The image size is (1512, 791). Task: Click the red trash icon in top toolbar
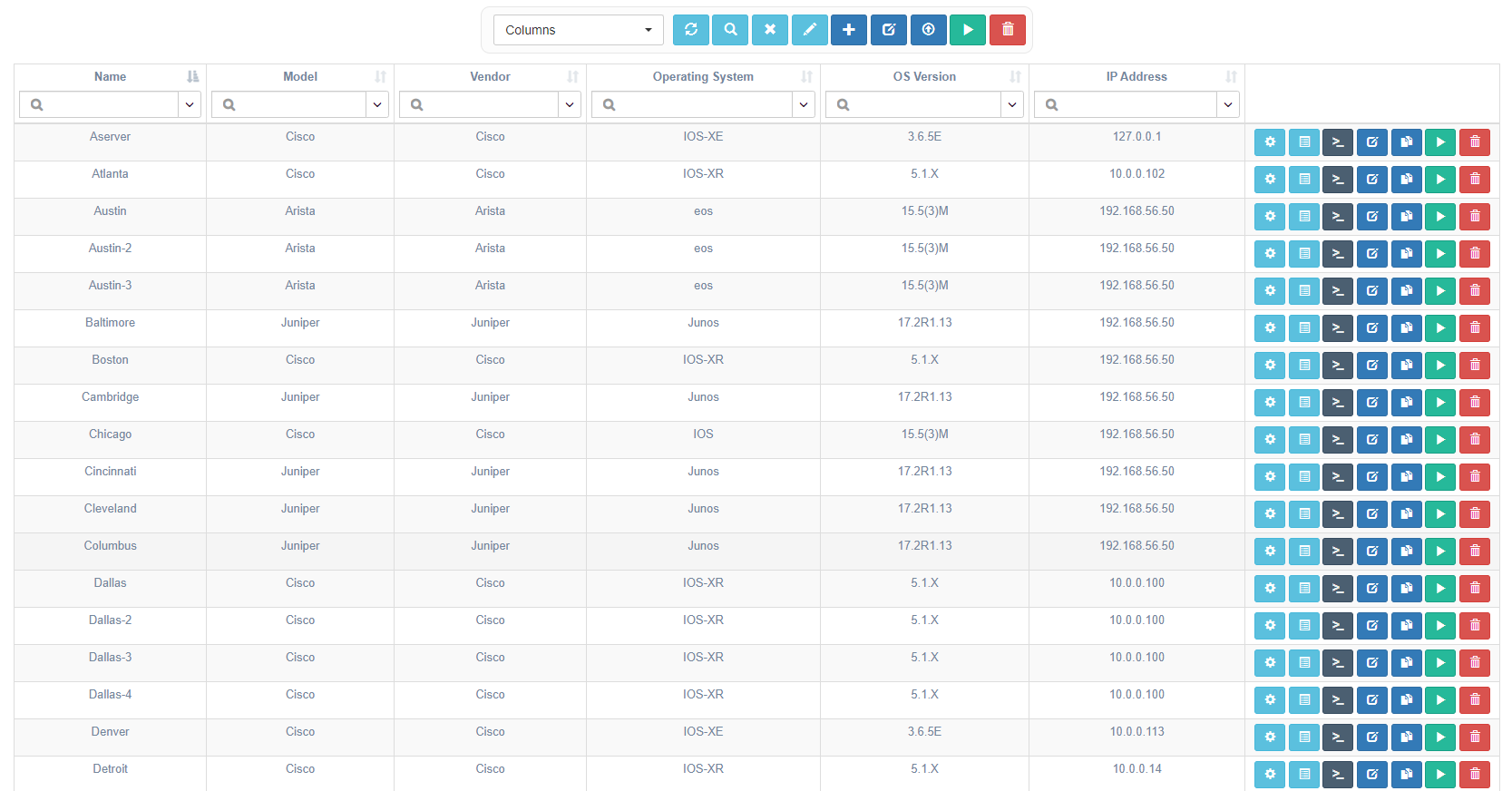click(x=1008, y=30)
